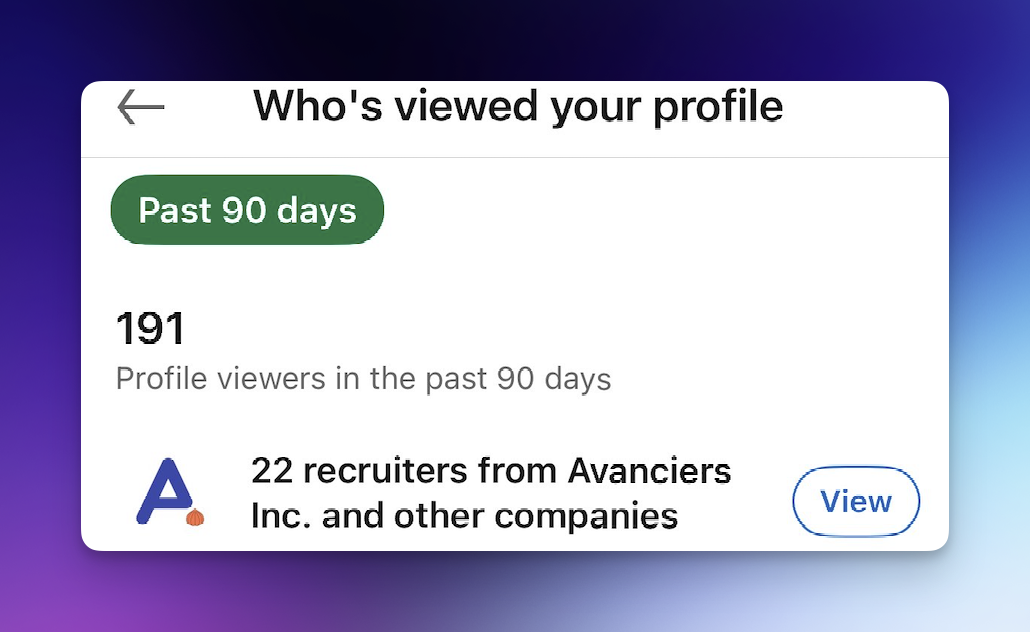
Task: Click the Who's viewed your profile title
Action: coord(517,105)
